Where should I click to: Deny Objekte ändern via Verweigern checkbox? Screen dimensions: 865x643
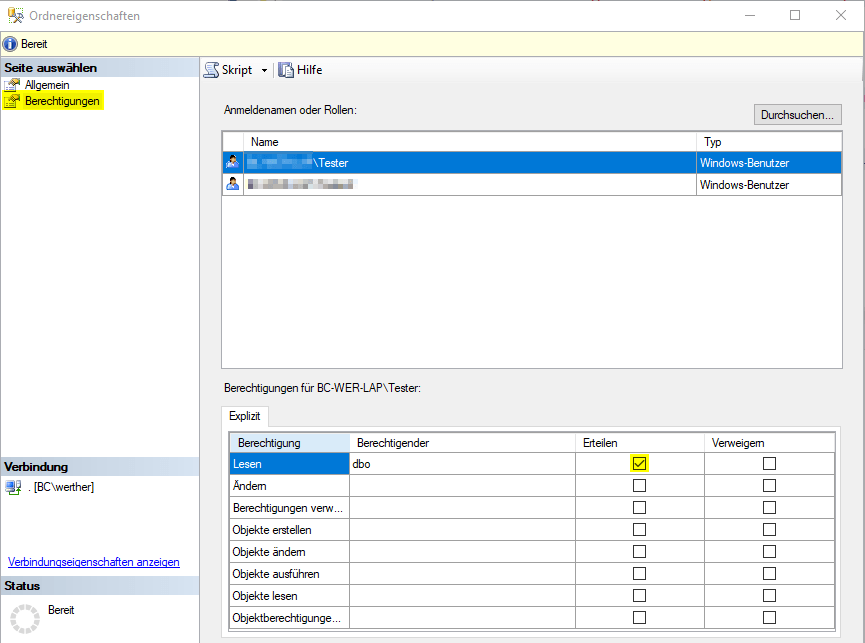tap(770, 552)
